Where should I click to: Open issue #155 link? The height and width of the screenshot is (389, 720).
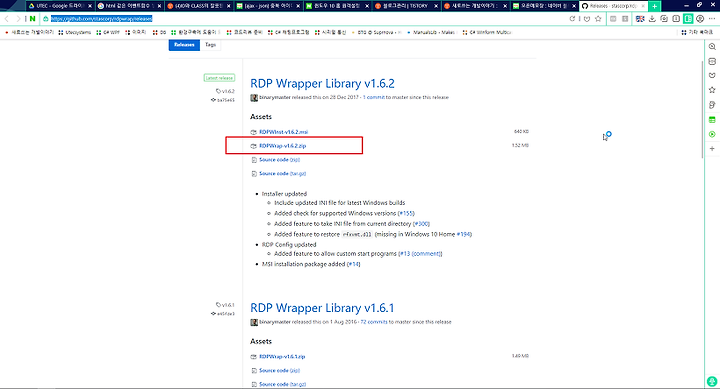pyautogui.click(x=406, y=214)
